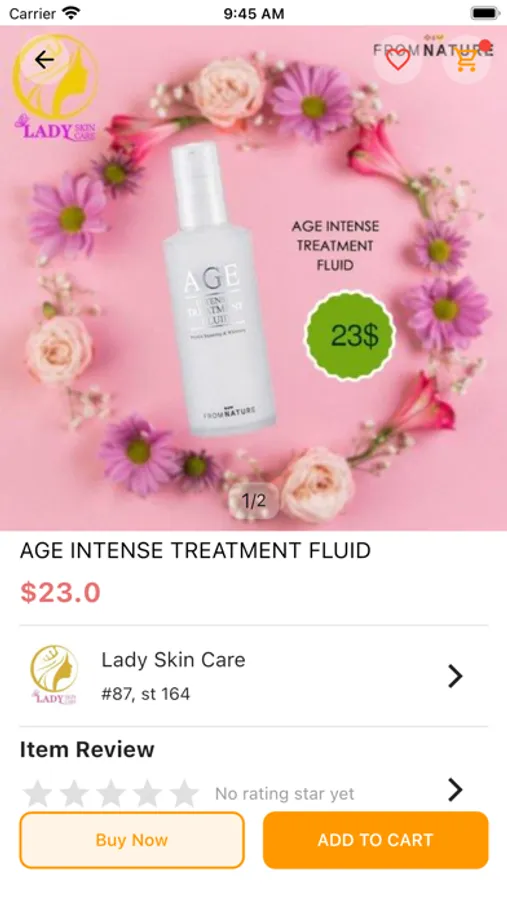The height and width of the screenshot is (900, 507).
Task: Tap the AGE INTENSE TREATMENT FLUID title
Action: point(195,550)
